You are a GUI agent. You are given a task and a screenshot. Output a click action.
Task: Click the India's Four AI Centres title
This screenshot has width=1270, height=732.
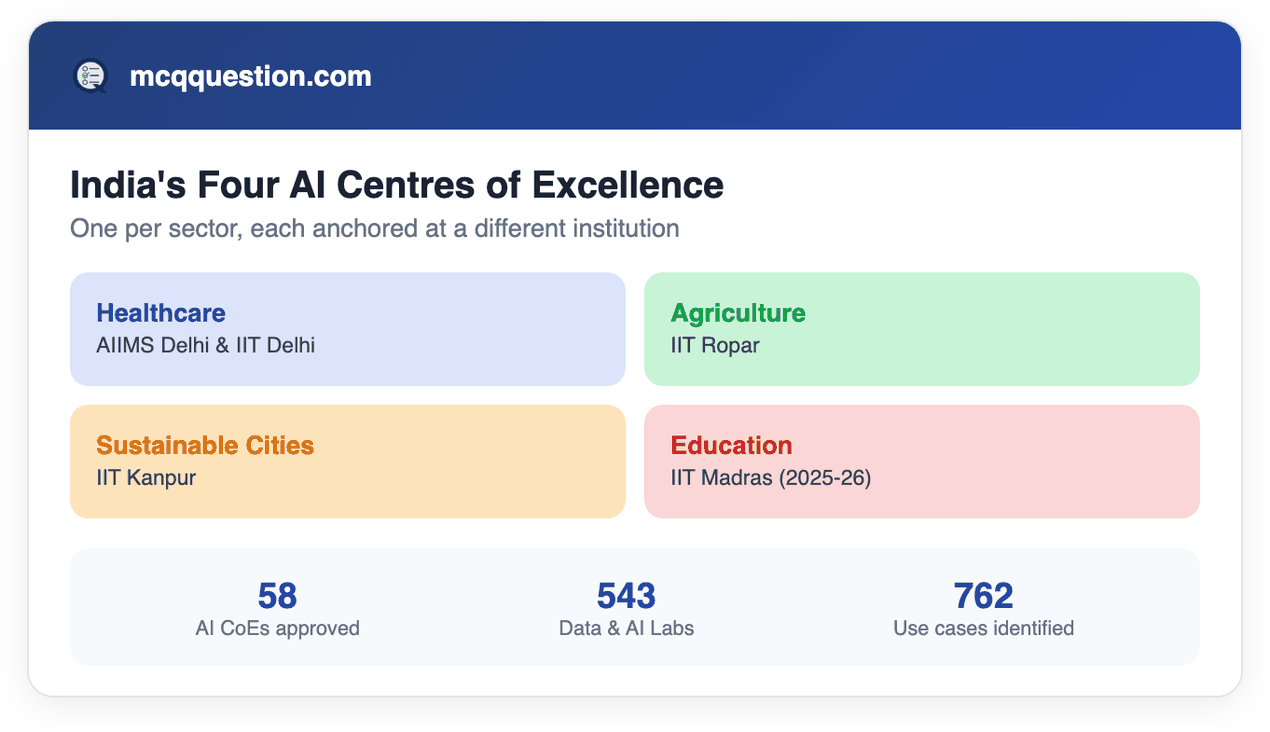coord(397,185)
